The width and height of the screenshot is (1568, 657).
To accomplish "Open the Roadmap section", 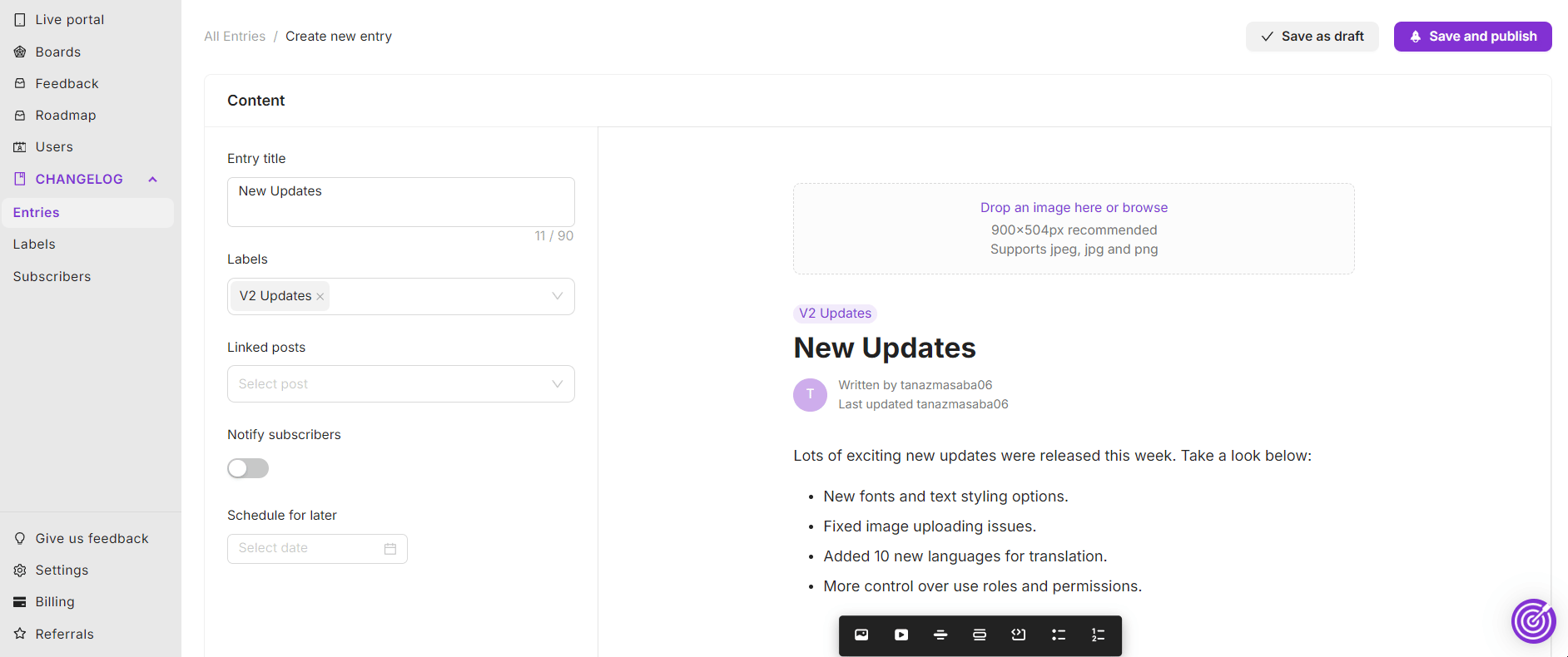I will point(66,115).
